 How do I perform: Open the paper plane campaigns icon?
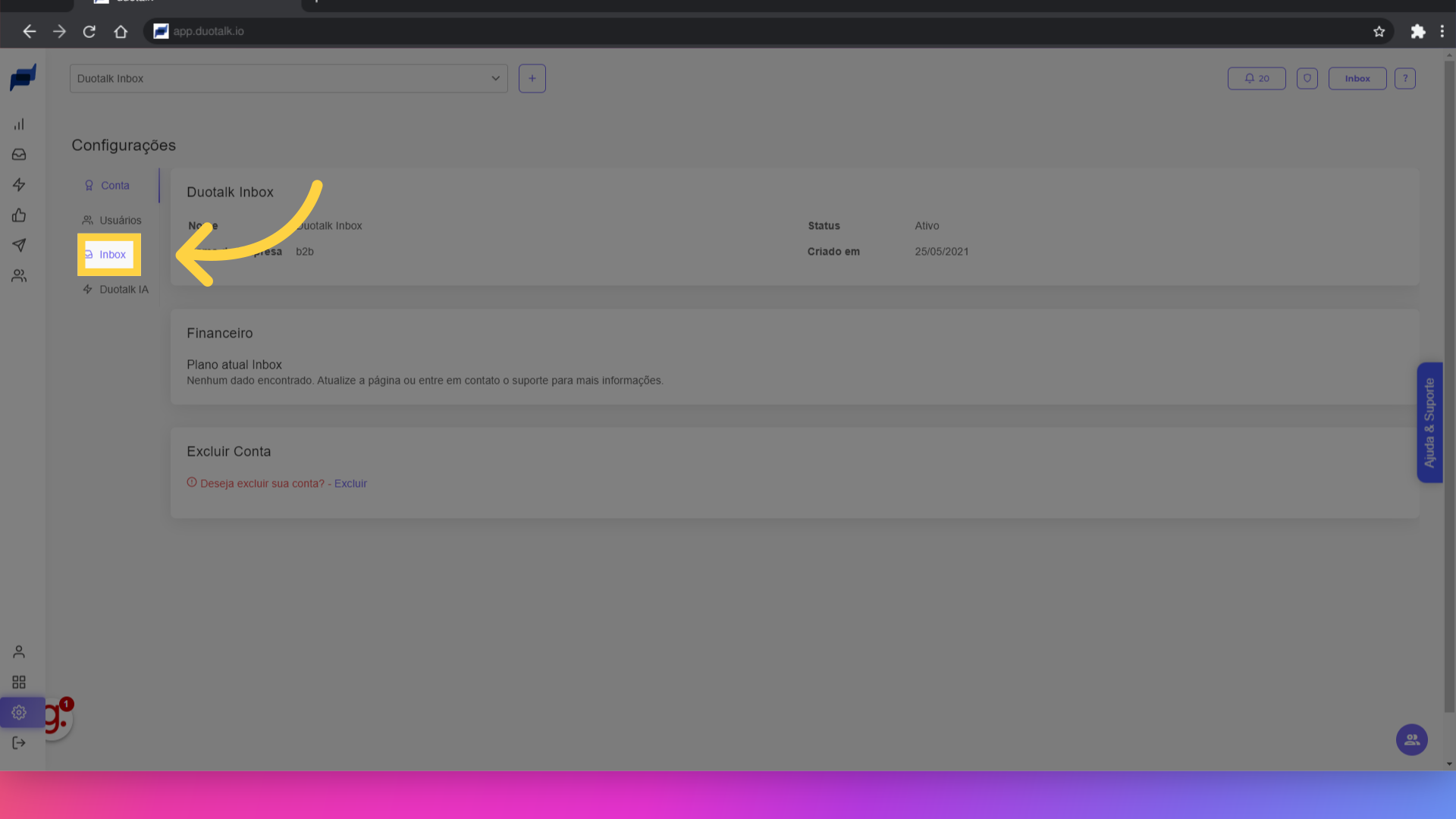(19, 246)
